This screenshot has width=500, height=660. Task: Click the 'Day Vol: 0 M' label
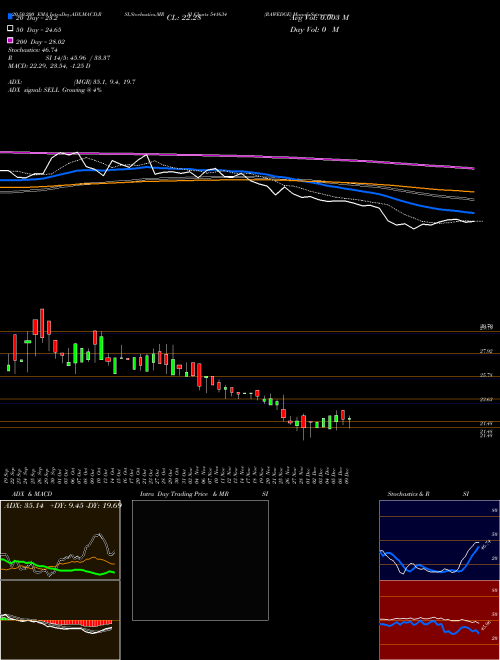315,29
